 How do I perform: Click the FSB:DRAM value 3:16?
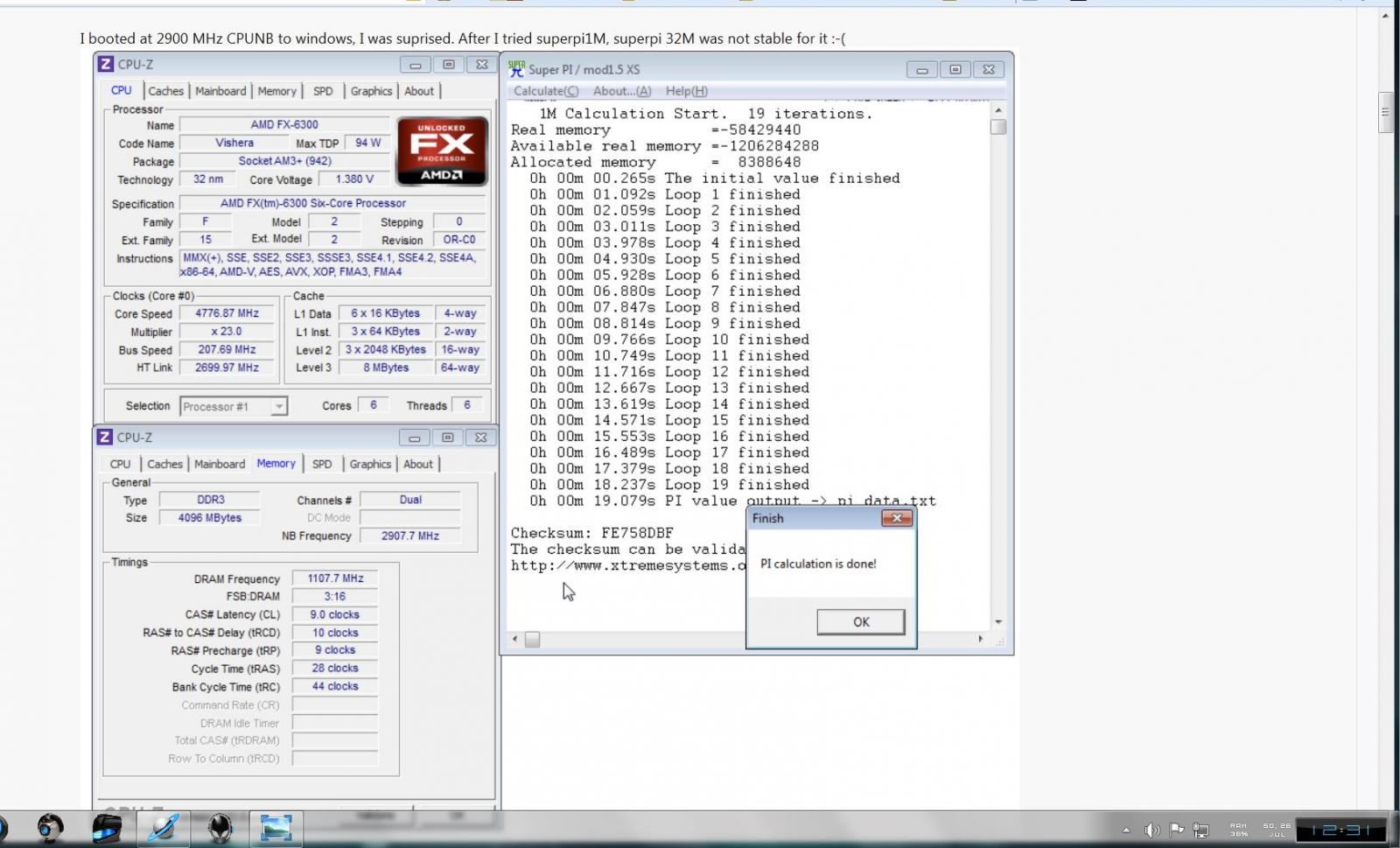tap(335, 596)
